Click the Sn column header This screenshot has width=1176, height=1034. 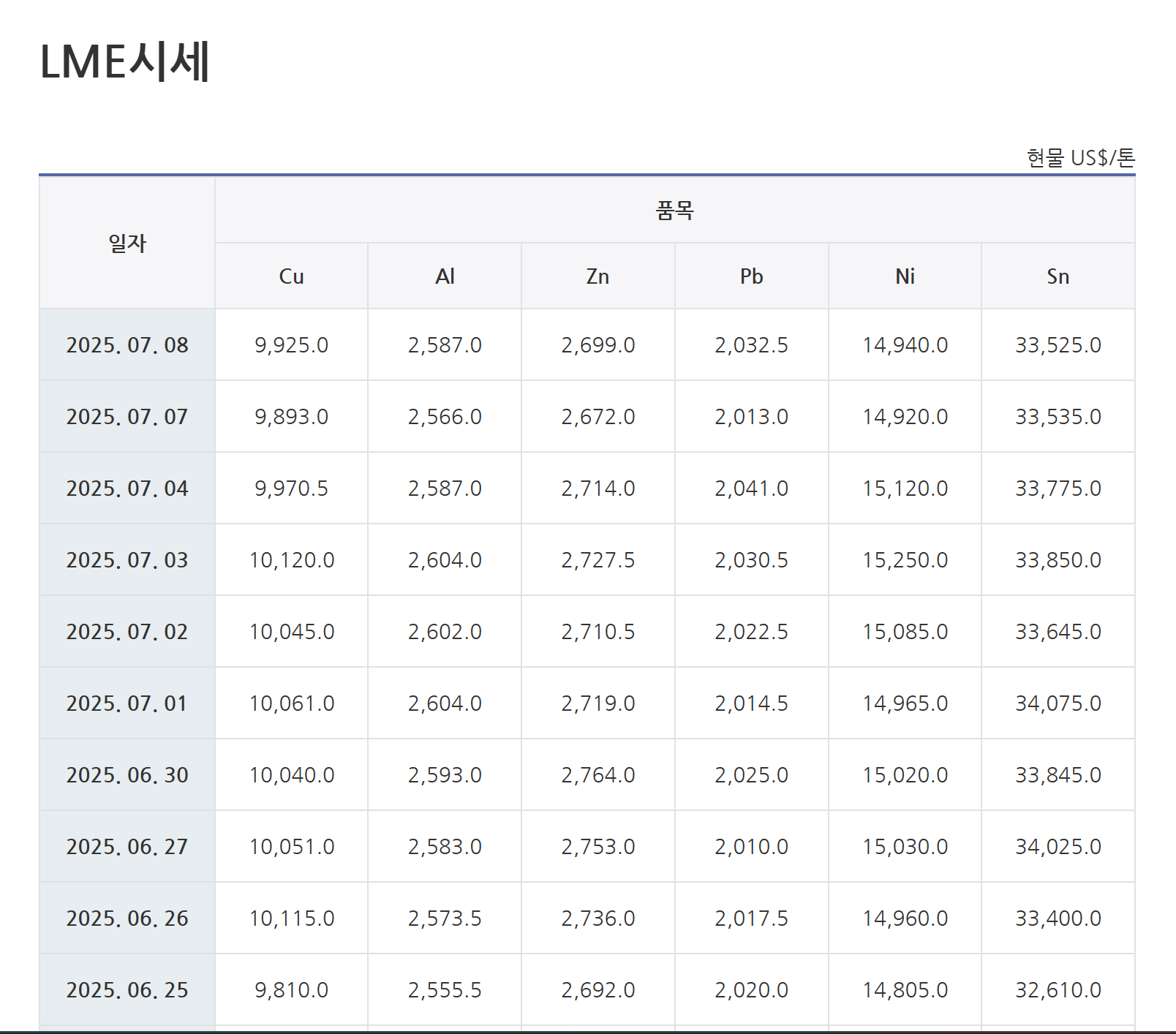click(1058, 276)
